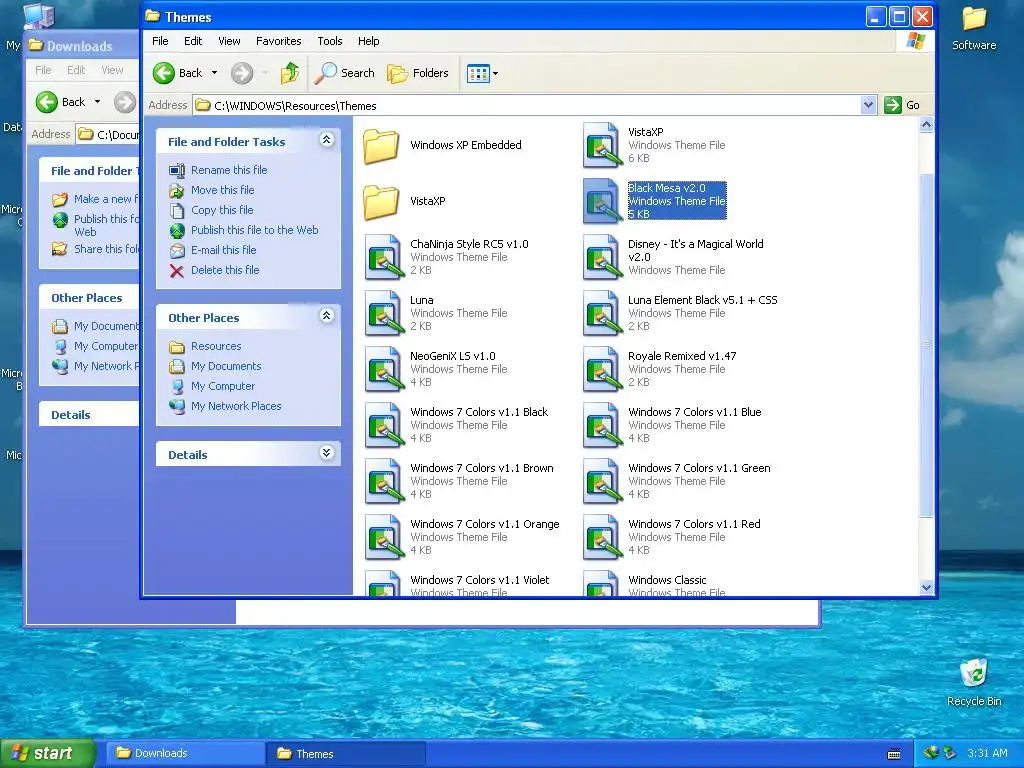Select the Windows 7 Colors v1.1 Green icon
The width and height of the screenshot is (1024, 768).
pyautogui.click(x=601, y=482)
